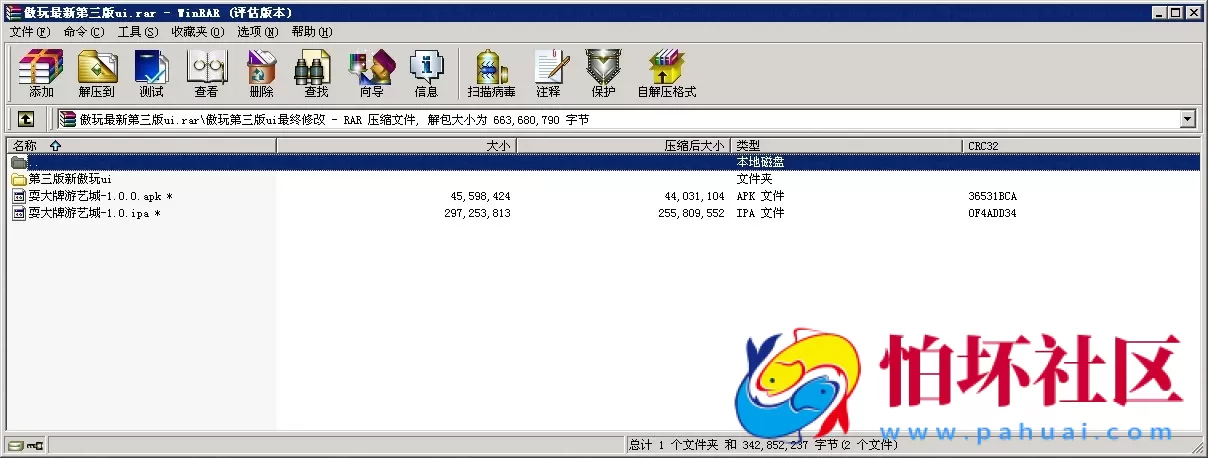Open the 工具 (Tools) menu
The width and height of the screenshot is (1208, 458).
point(138,32)
